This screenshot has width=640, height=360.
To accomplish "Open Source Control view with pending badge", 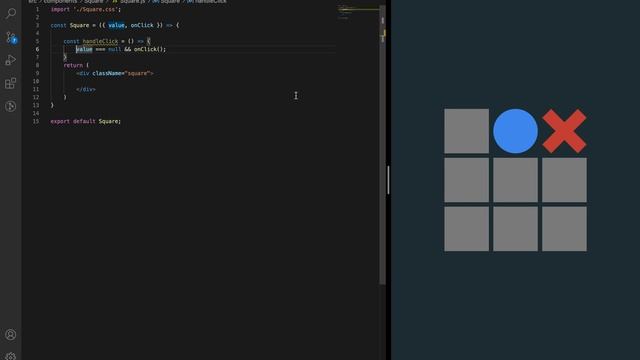I will coord(11,38).
